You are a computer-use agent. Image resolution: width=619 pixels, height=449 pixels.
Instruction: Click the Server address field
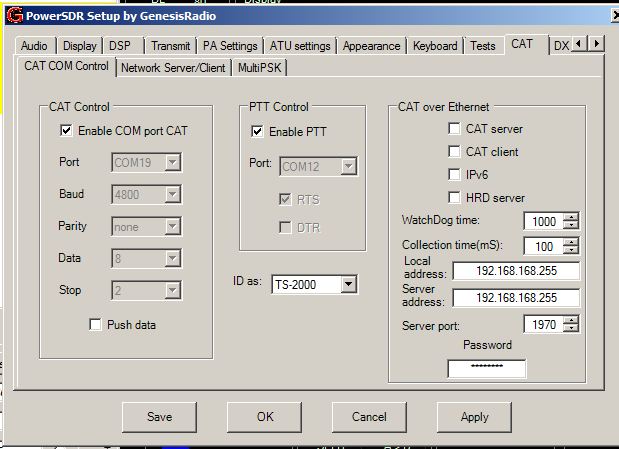click(516, 298)
